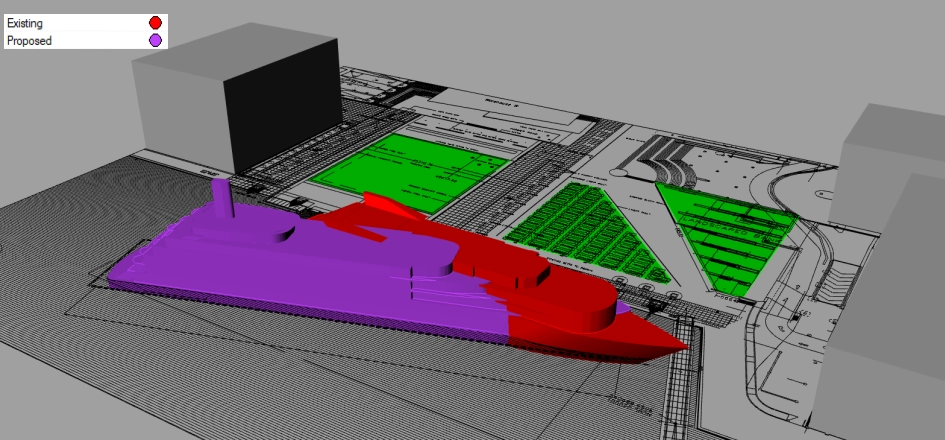Screen dimensions: 945x440
Task: Select the 'Existing' legend label
Action: pyautogui.click(x=25, y=24)
